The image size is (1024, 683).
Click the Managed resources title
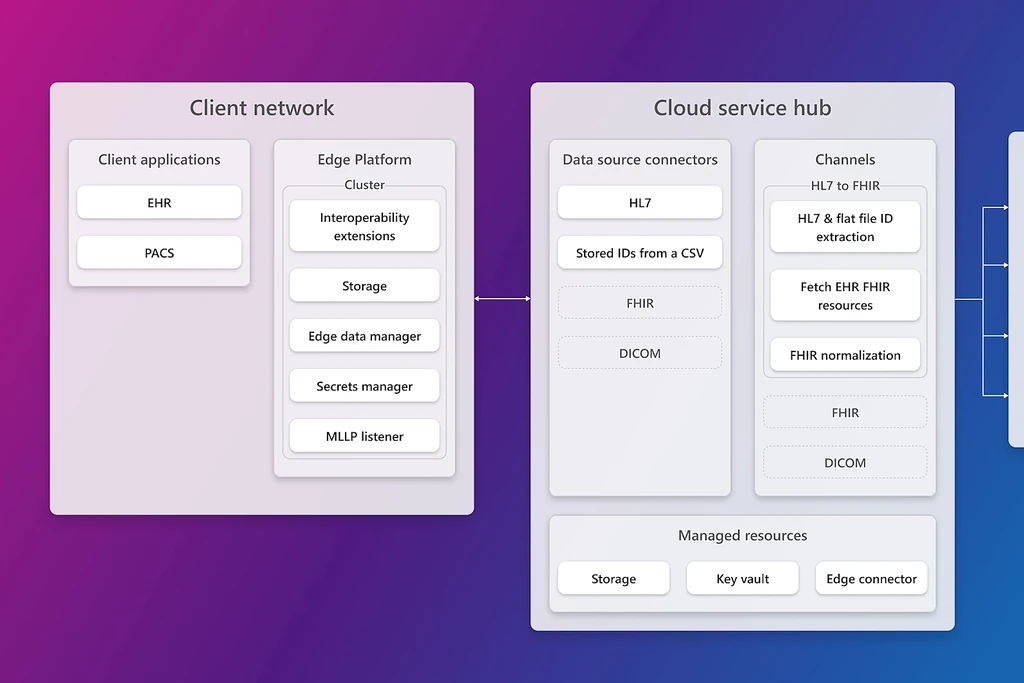(x=743, y=535)
